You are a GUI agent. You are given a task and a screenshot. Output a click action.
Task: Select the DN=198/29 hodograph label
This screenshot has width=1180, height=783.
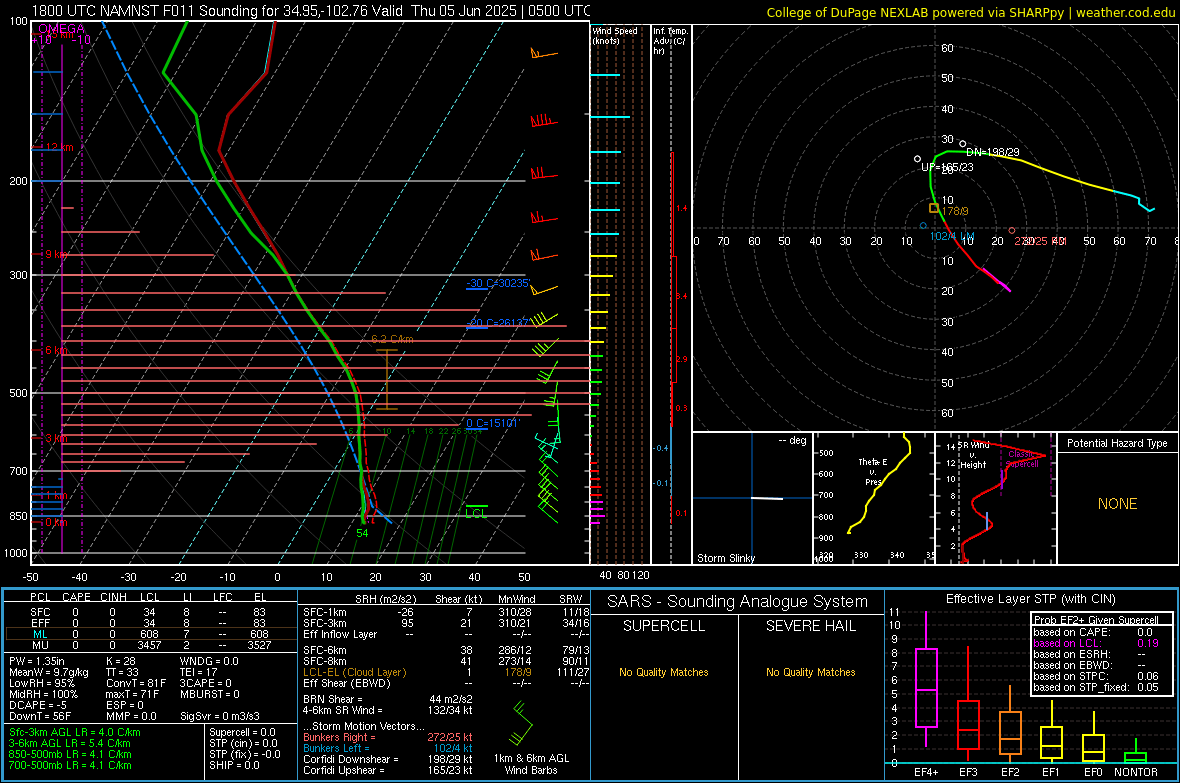pyautogui.click(x=993, y=152)
